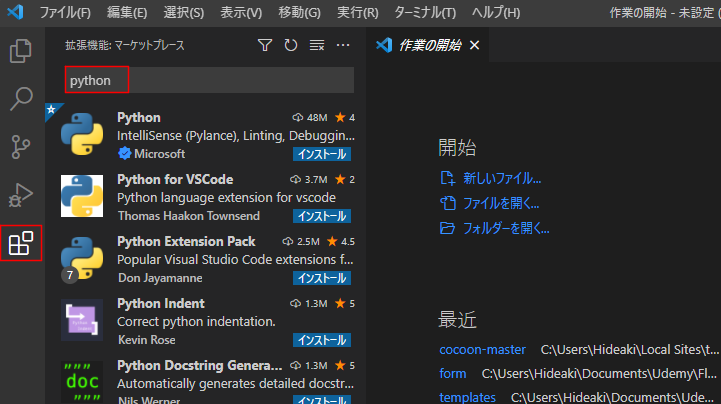
Task: Click the VS Code icon on 作業の開始 tab
Action: pos(384,45)
